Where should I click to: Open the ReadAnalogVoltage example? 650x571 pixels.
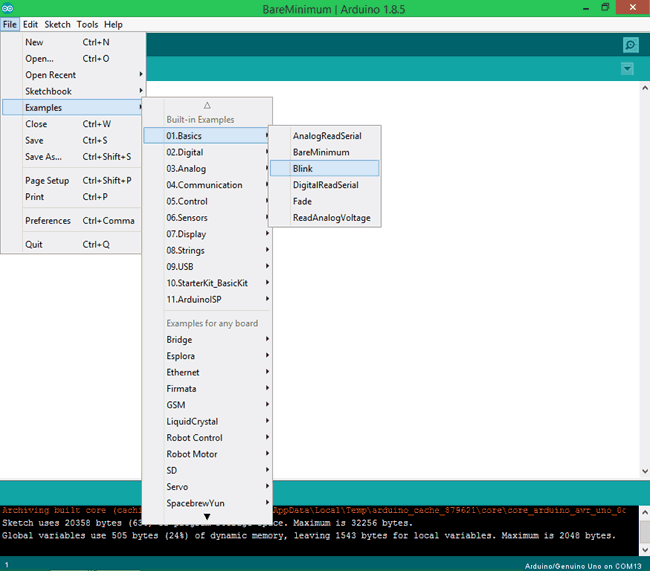click(325, 218)
